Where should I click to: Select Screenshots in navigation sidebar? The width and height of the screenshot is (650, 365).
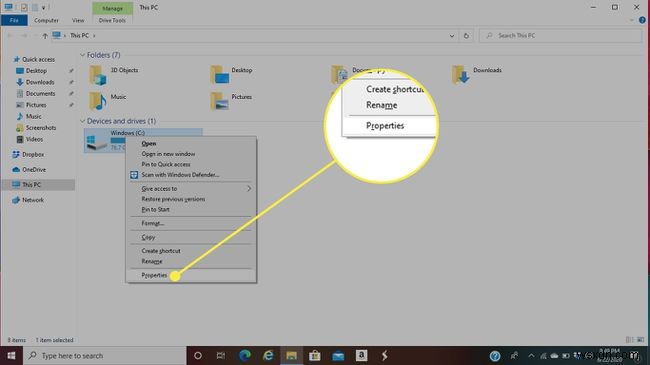(x=41, y=128)
